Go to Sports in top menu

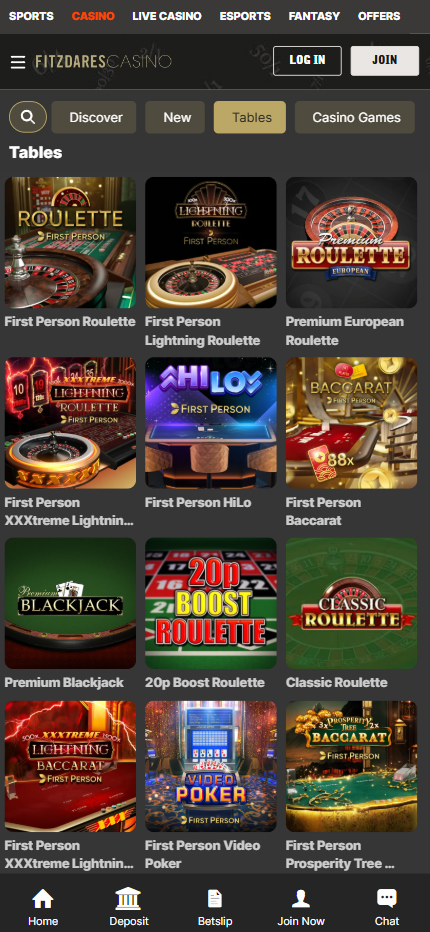coord(31,16)
